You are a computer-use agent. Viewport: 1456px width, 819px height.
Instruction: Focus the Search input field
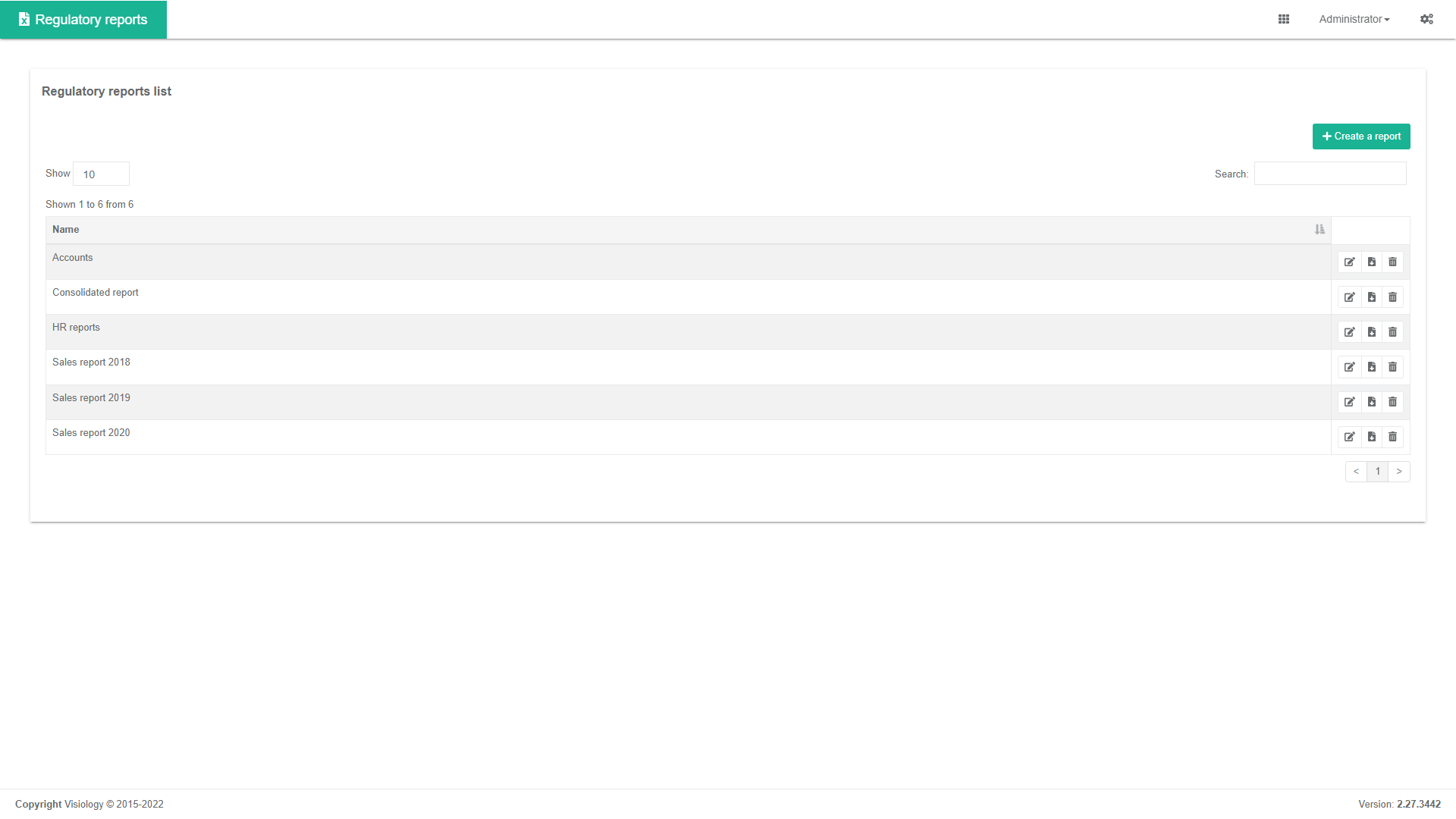tap(1330, 174)
